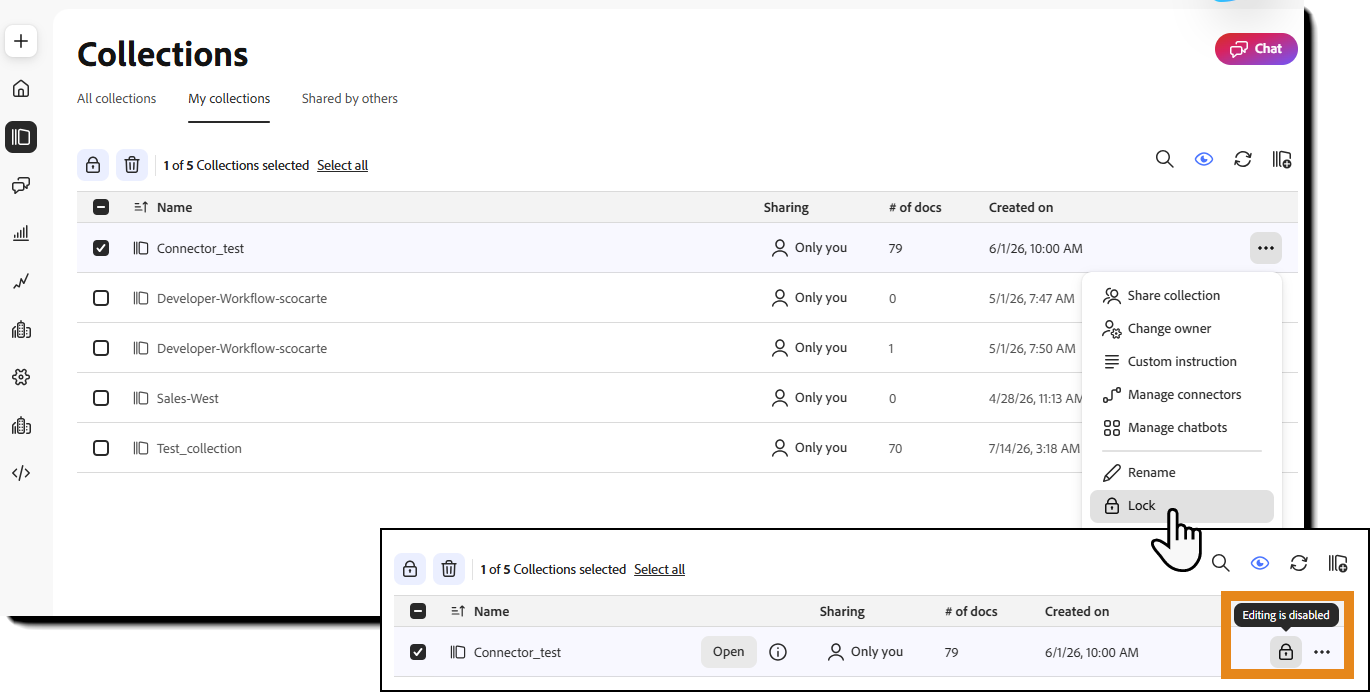Click the refresh icon in the inset panel
The height and width of the screenshot is (692, 1370).
click(x=1299, y=563)
